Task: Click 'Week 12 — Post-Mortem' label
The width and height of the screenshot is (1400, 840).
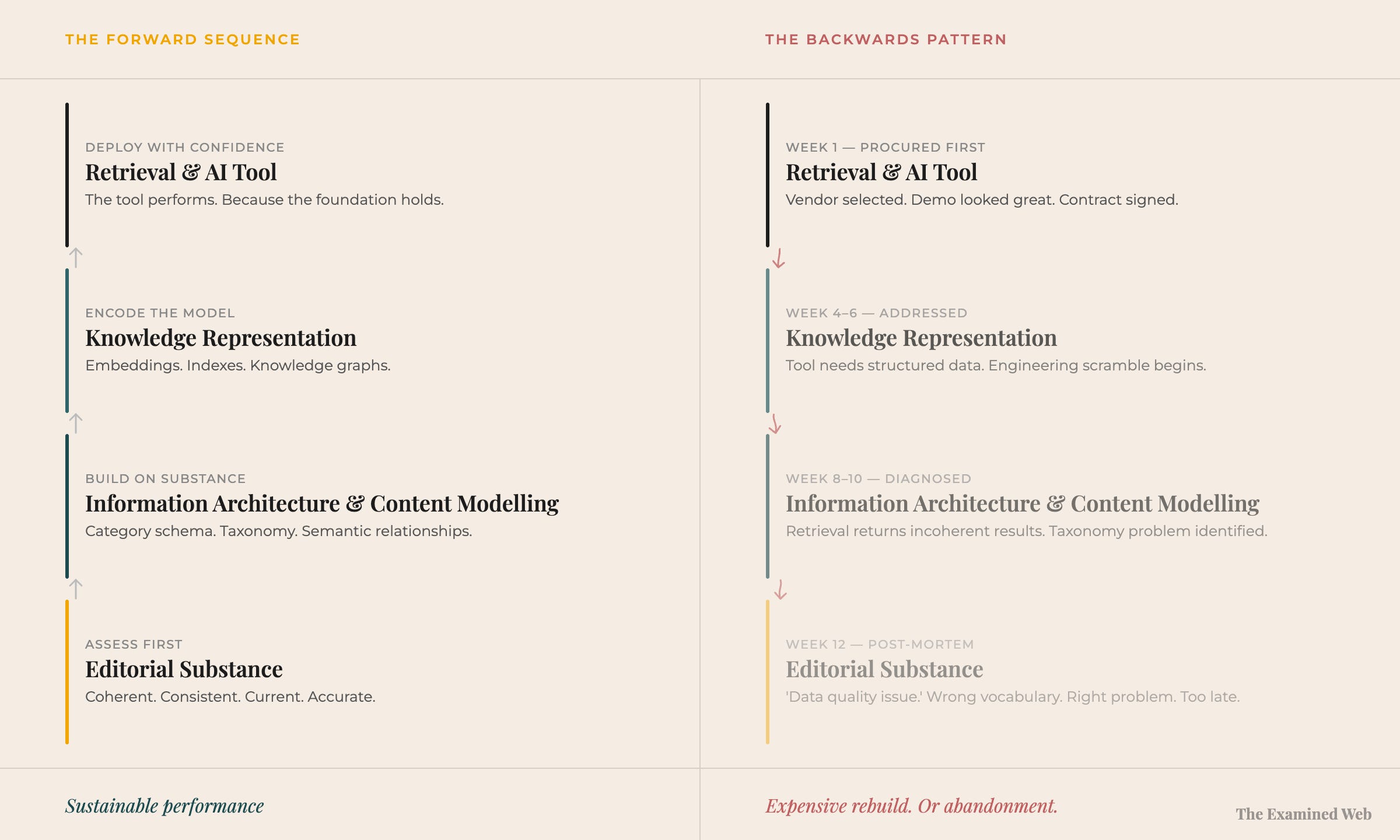Action: 879,645
